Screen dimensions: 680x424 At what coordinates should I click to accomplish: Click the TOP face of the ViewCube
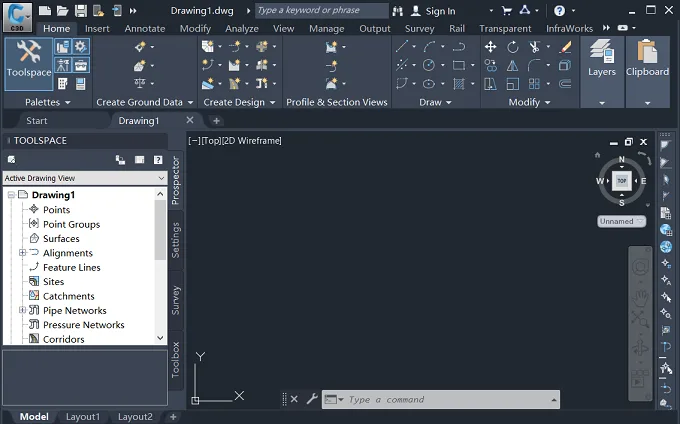pyautogui.click(x=622, y=181)
